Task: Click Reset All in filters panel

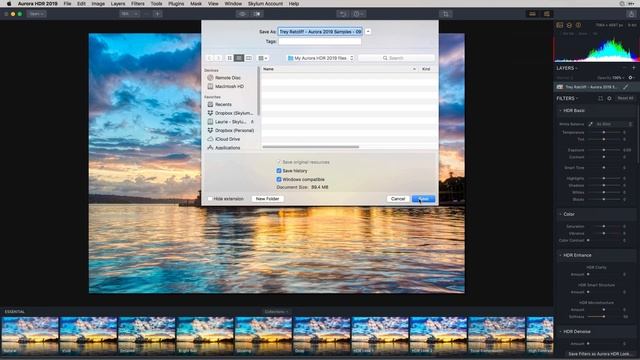Action: pos(625,98)
